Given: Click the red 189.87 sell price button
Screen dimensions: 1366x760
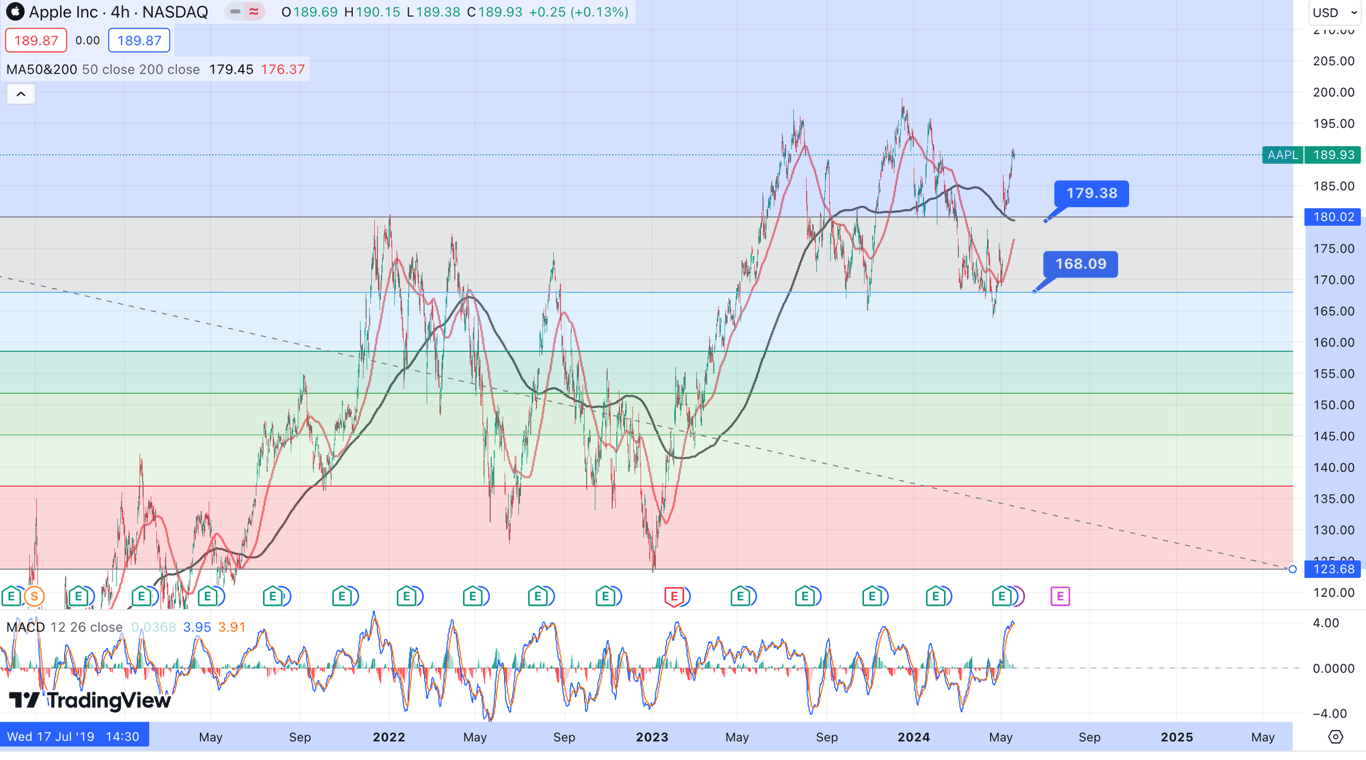Looking at the screenshot, I should tap(36, 41).
